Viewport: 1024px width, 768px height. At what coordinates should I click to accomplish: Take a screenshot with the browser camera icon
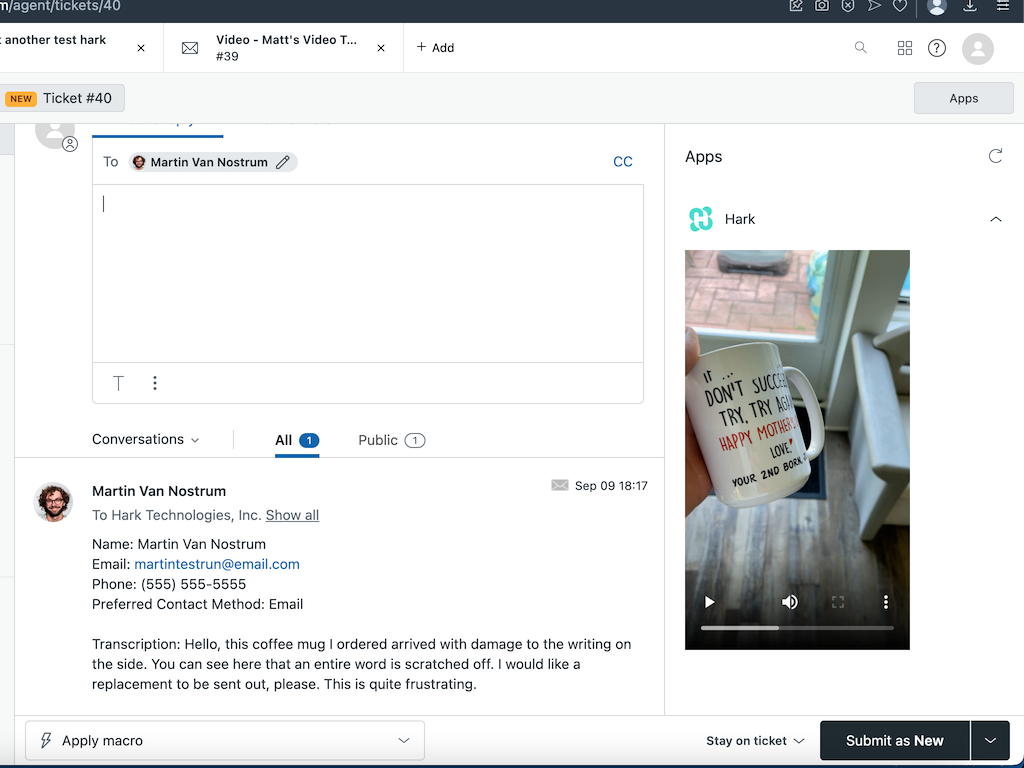coord(822,8)
